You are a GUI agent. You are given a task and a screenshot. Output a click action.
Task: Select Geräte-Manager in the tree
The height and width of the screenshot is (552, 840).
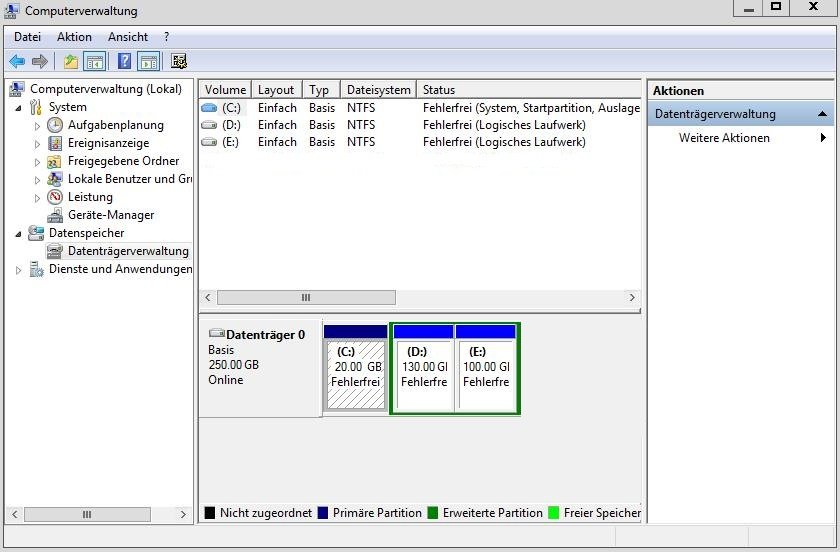click(111, 215)
